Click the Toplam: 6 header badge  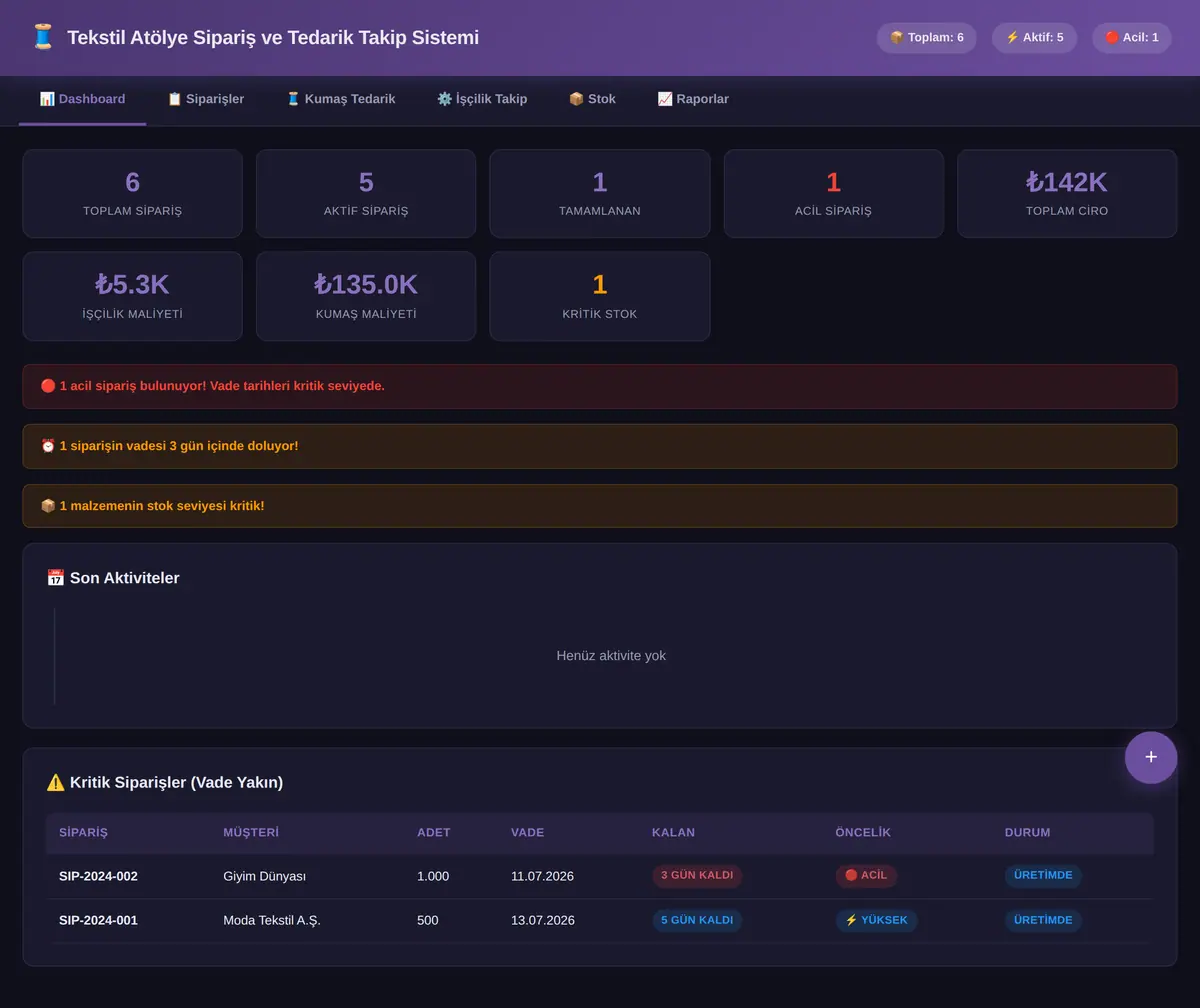(926, 38)
